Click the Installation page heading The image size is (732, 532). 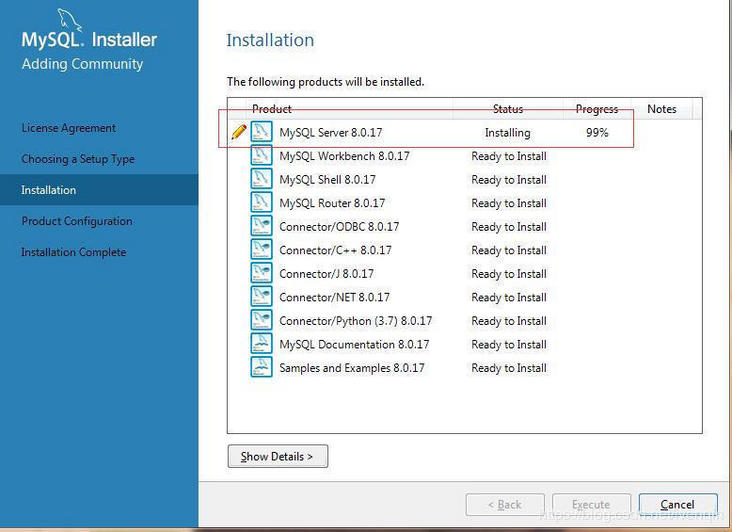click(270, 40)
